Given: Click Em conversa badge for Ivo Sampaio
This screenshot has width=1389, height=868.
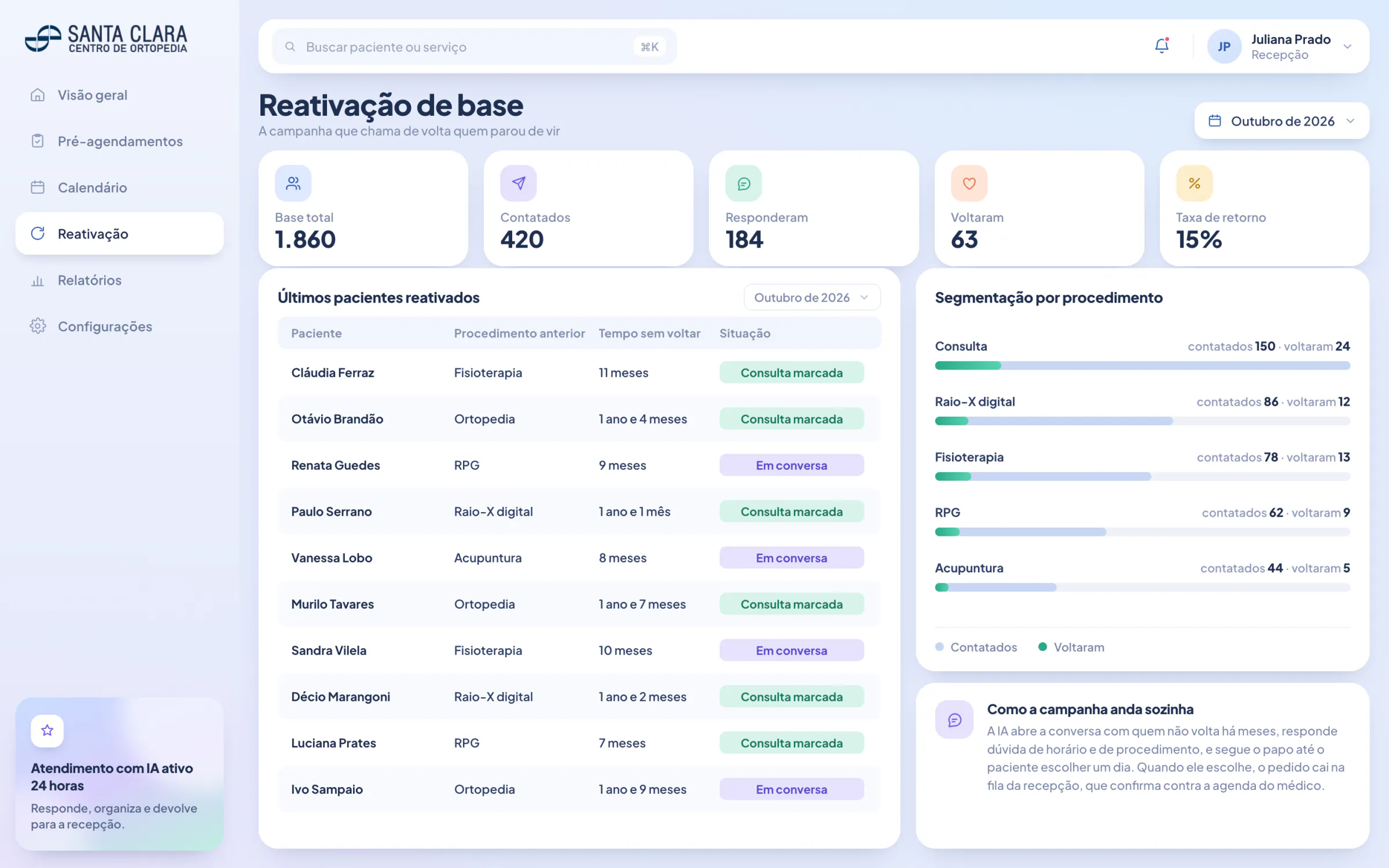Looking at the screenshot, I should (791, 789).
